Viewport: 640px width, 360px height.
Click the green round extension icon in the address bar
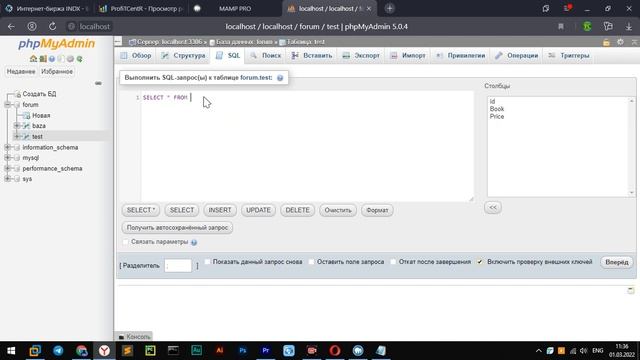click(x=587, y=27)
